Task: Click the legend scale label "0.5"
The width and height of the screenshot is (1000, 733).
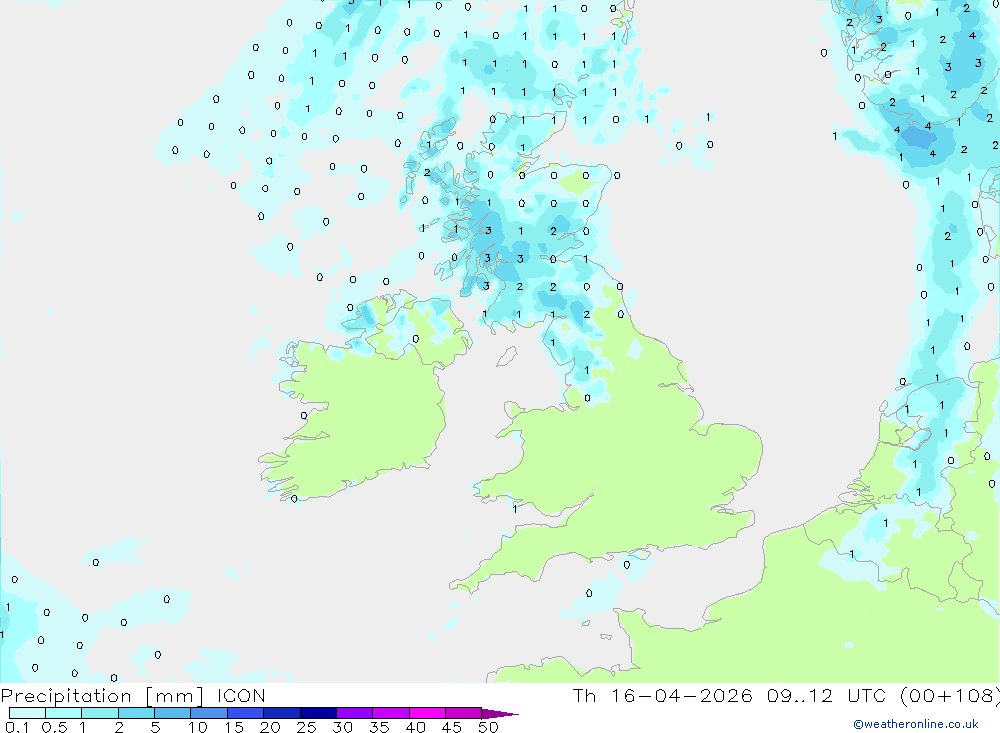Action: coord(54,727)
